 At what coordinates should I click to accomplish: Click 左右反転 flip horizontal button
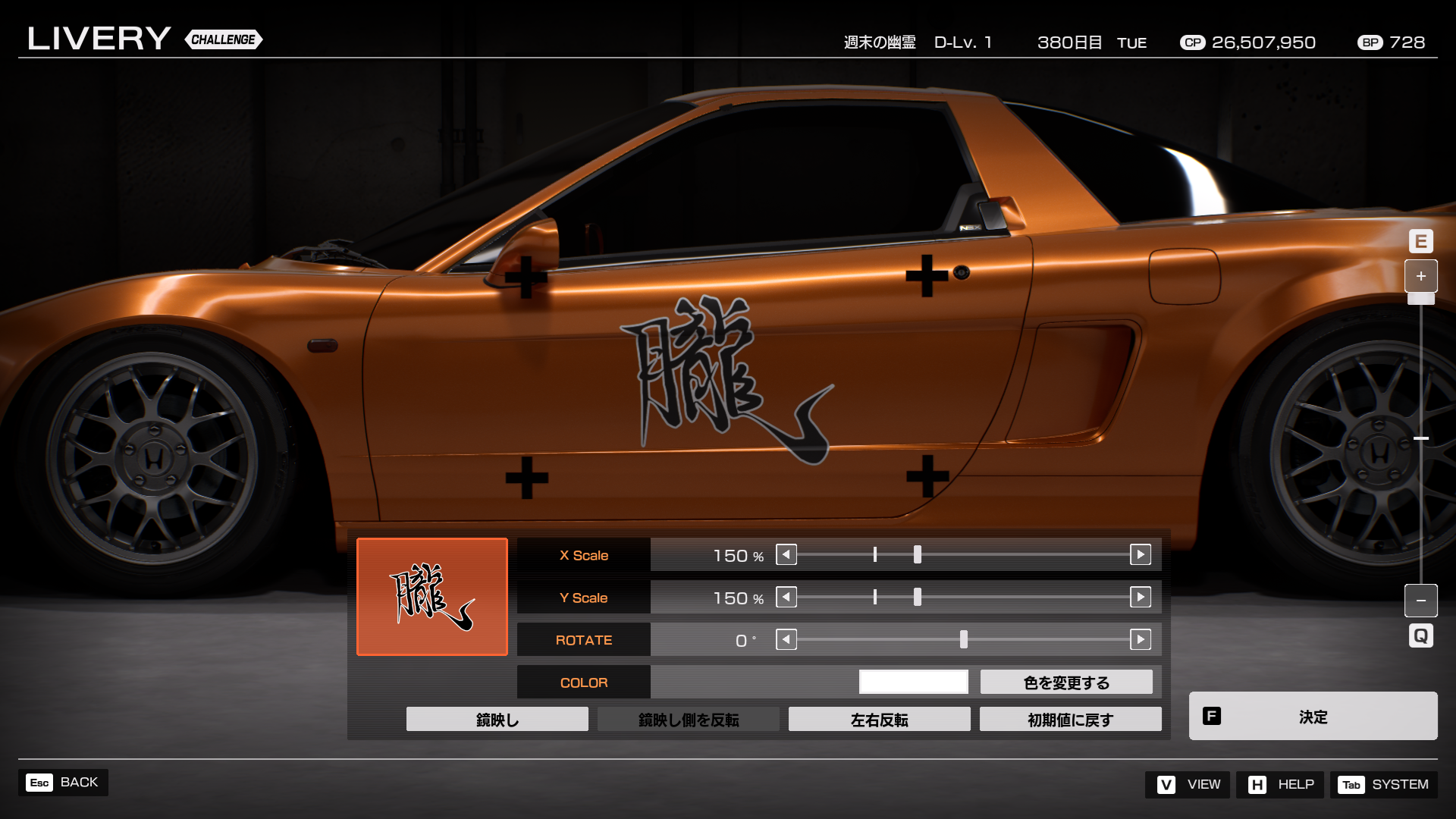pyautogui.click(x=879, y=720)
